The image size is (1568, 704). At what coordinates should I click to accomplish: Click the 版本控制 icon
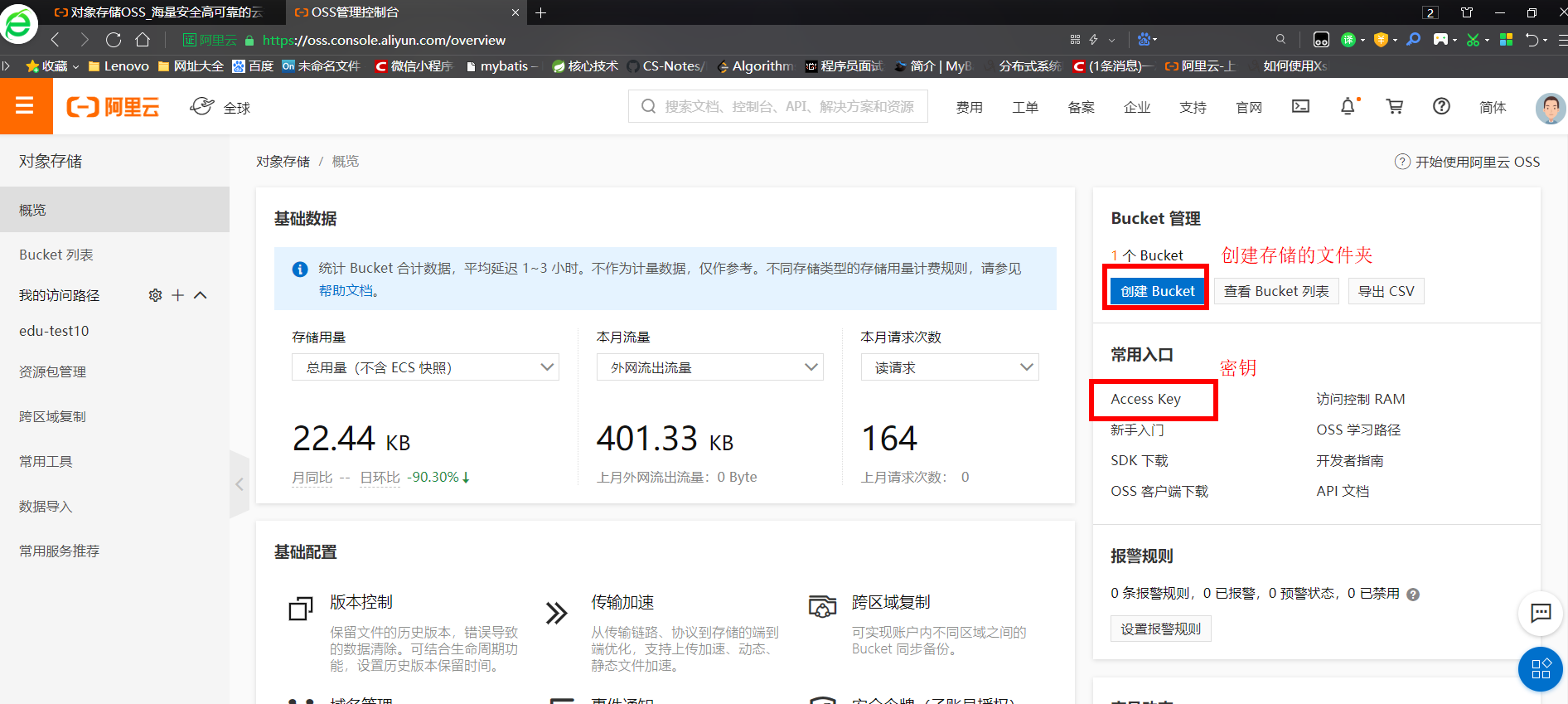301,609
